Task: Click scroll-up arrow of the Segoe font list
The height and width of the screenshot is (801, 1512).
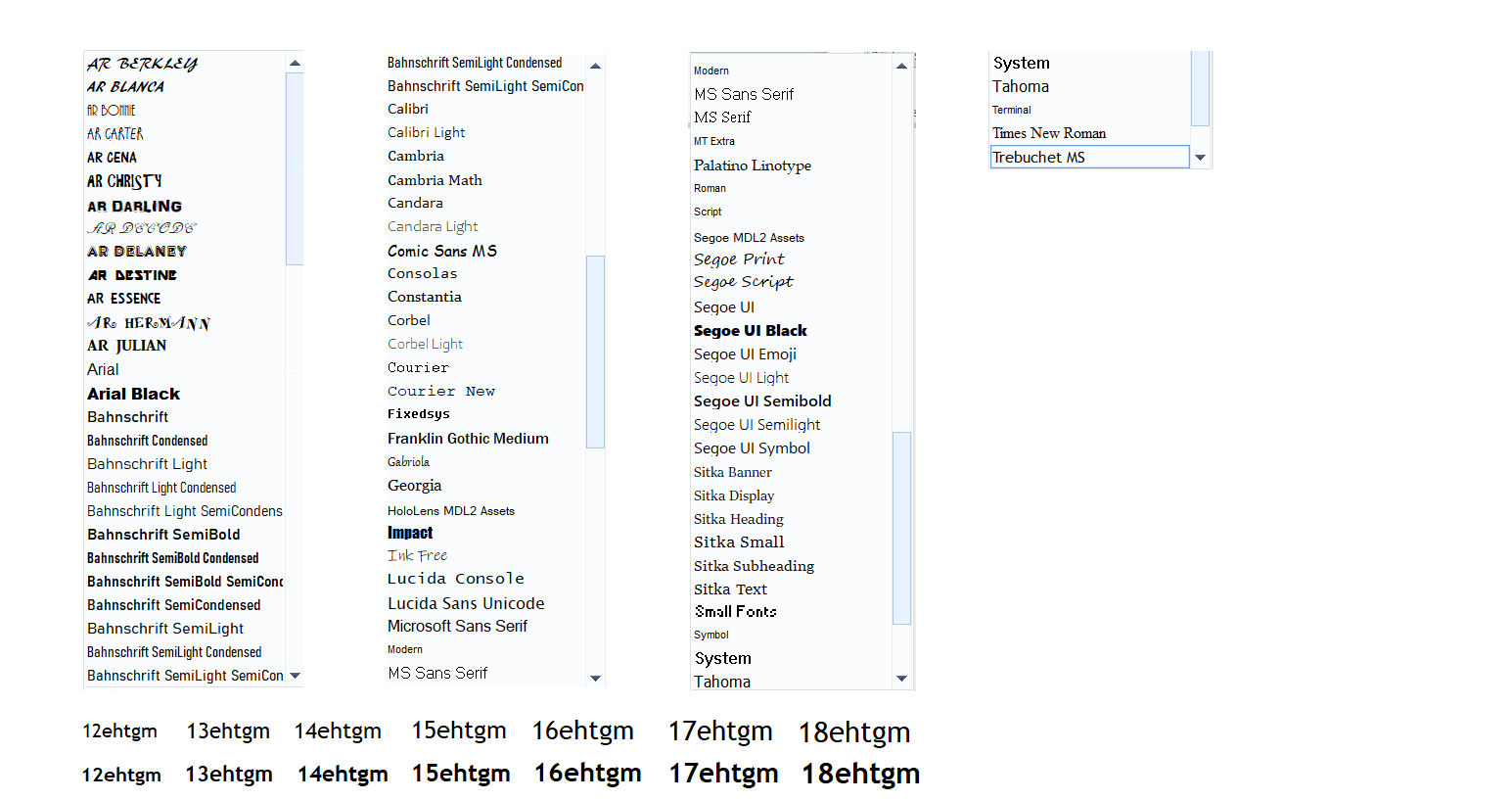Action: pyautogui.click(x=901, y=67)
